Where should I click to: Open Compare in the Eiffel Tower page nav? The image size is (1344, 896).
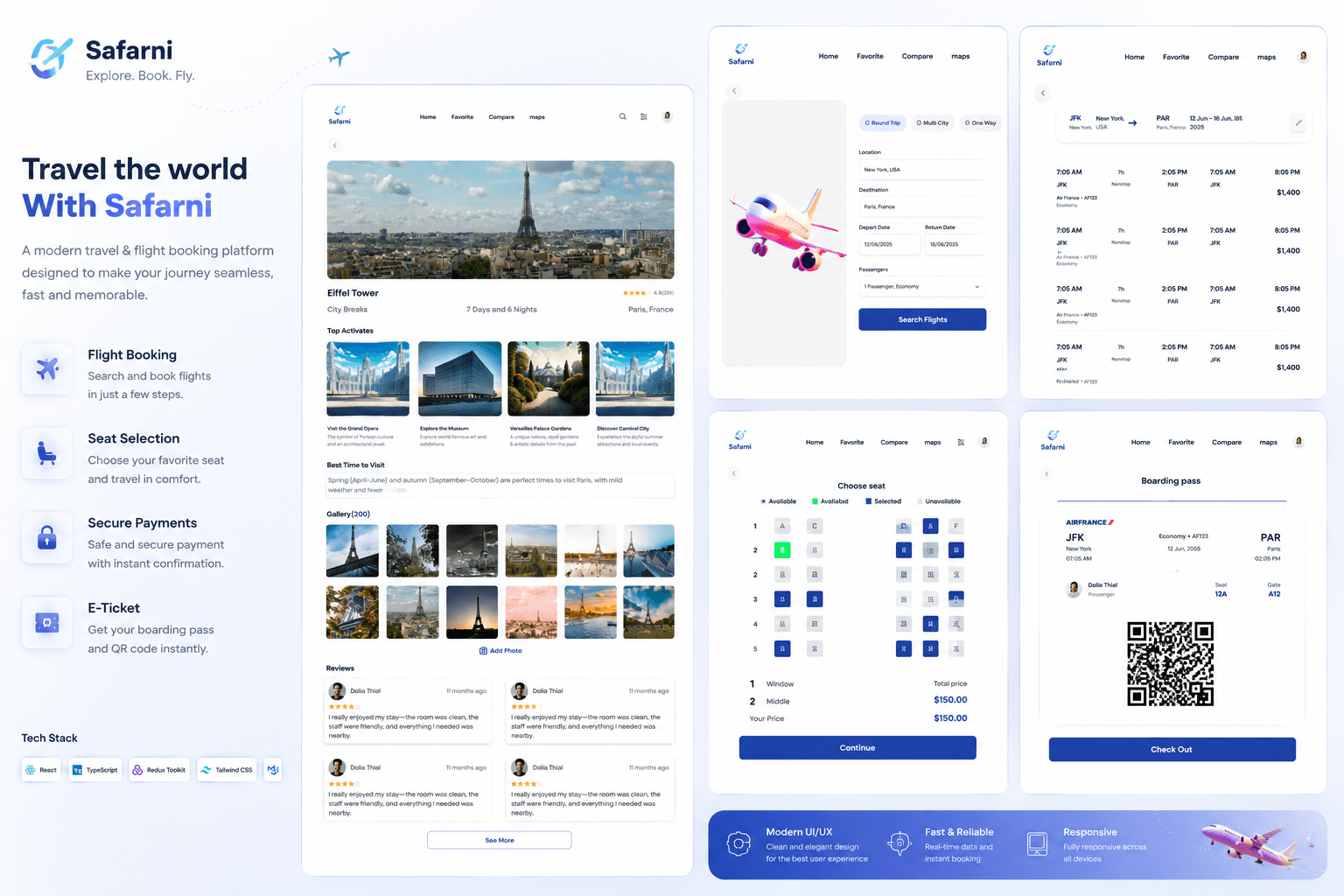(x=501, y=116)
